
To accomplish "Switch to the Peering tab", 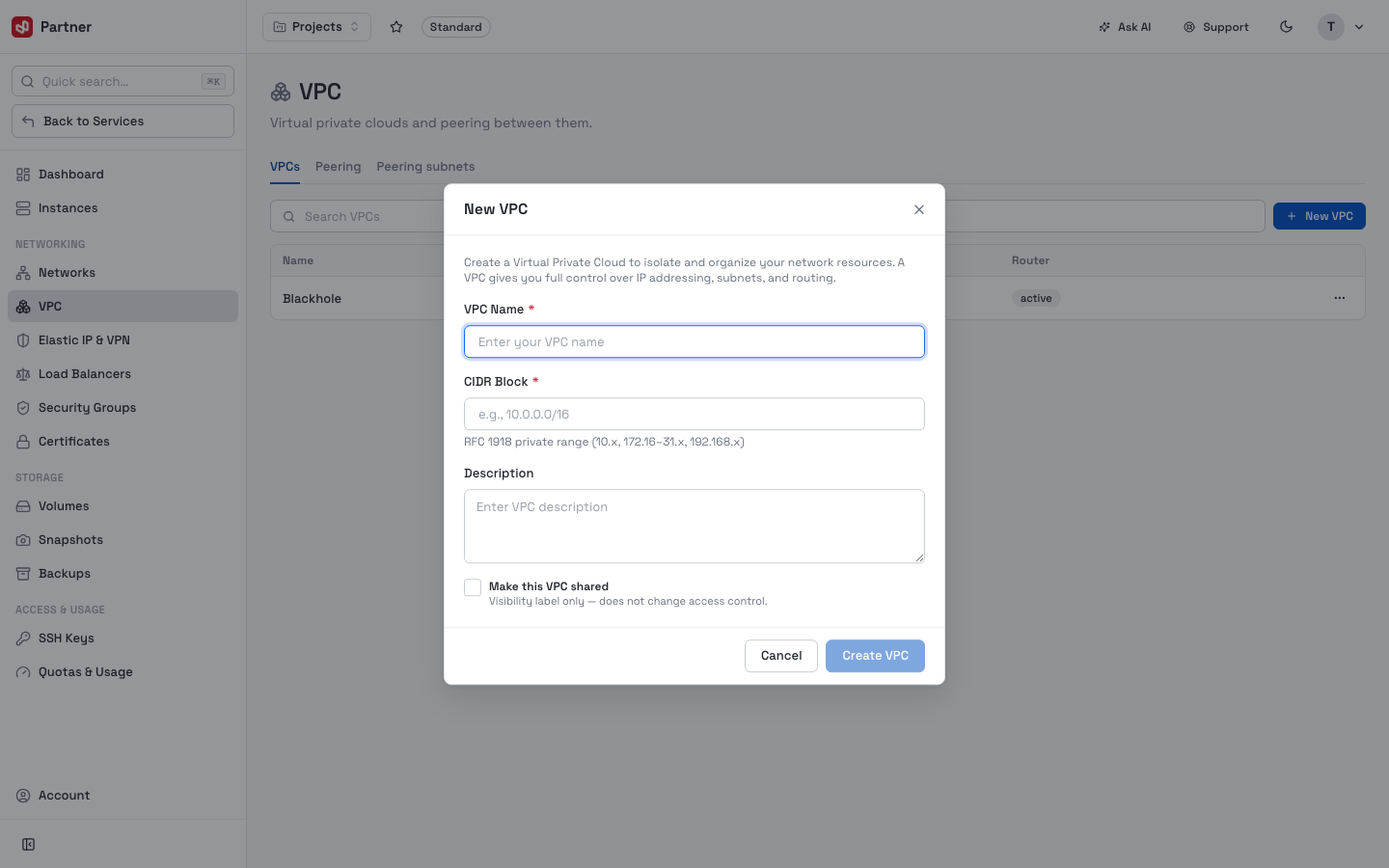I will tap(338, 167).
